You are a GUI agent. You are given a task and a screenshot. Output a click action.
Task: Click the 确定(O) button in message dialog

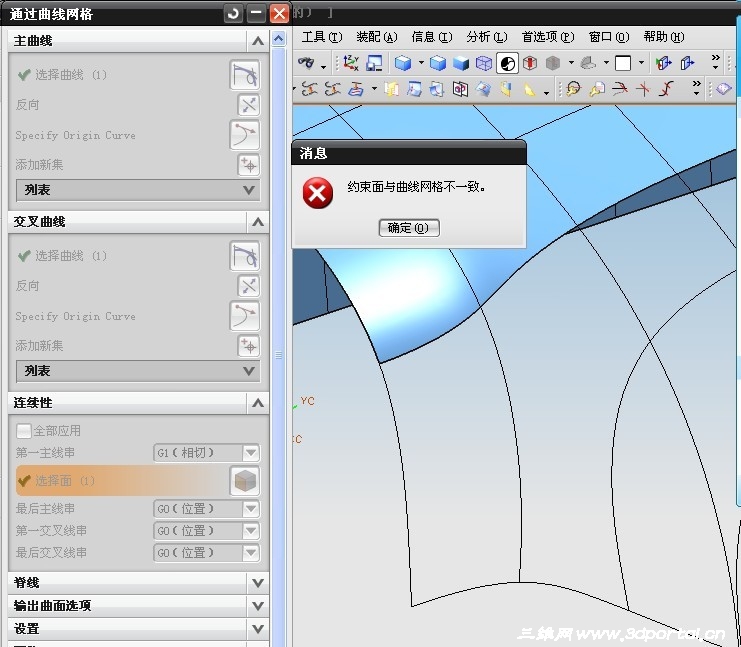pos(409,228)
